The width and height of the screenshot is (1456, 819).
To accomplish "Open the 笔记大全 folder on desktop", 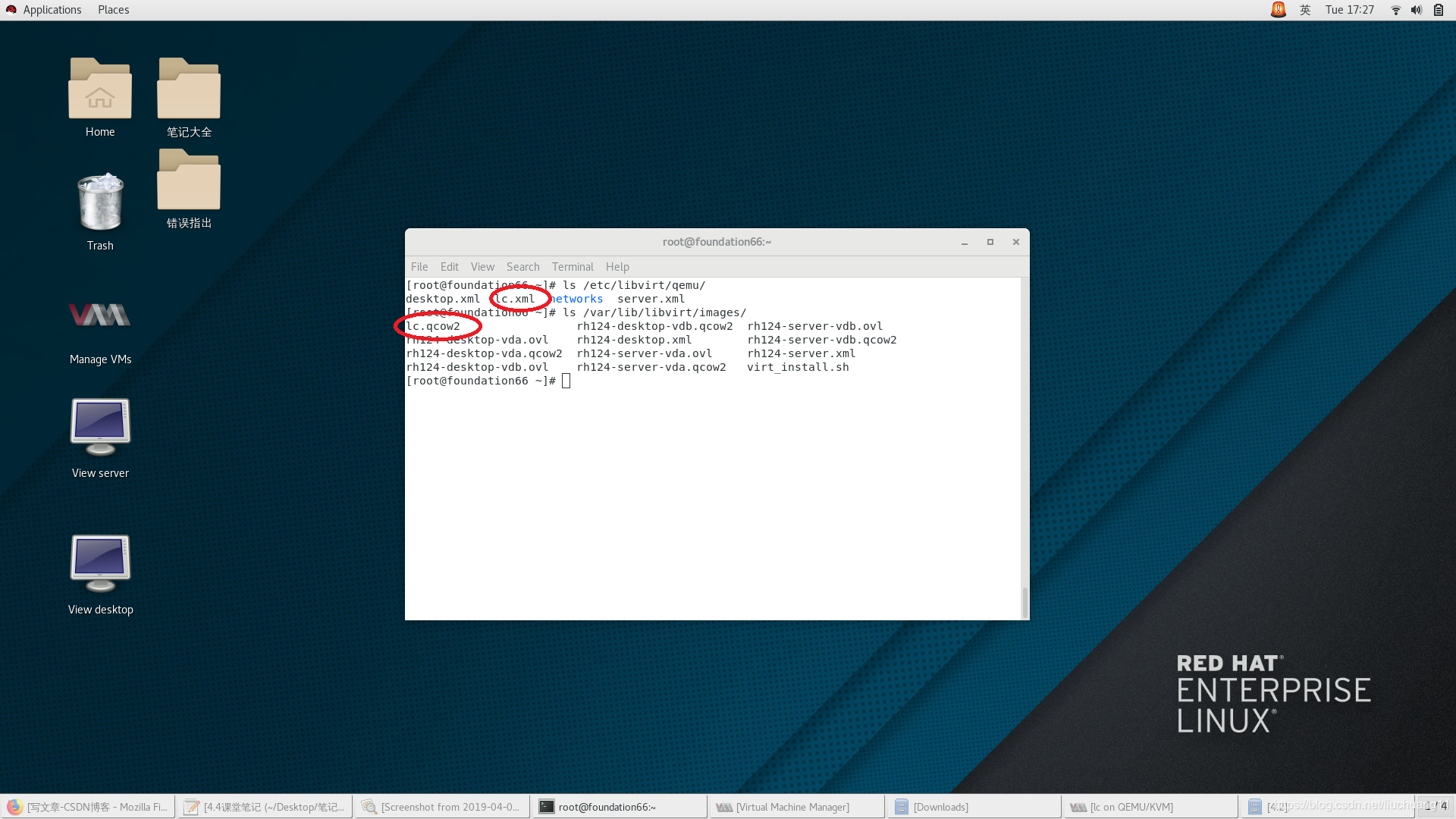I will tap(189, 97).
